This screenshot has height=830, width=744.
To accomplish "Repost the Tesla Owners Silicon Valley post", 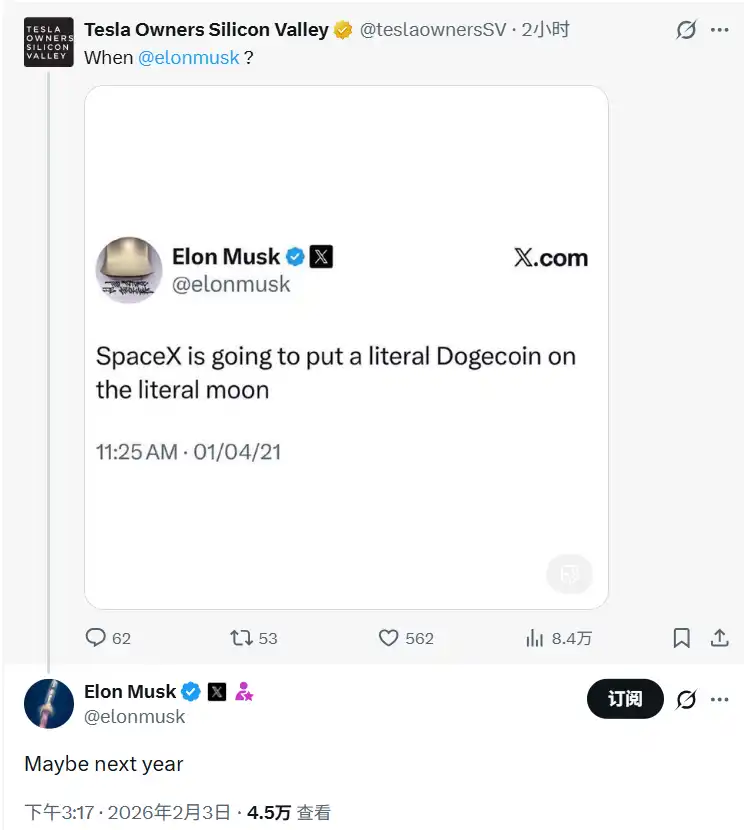I will (242, 638).
